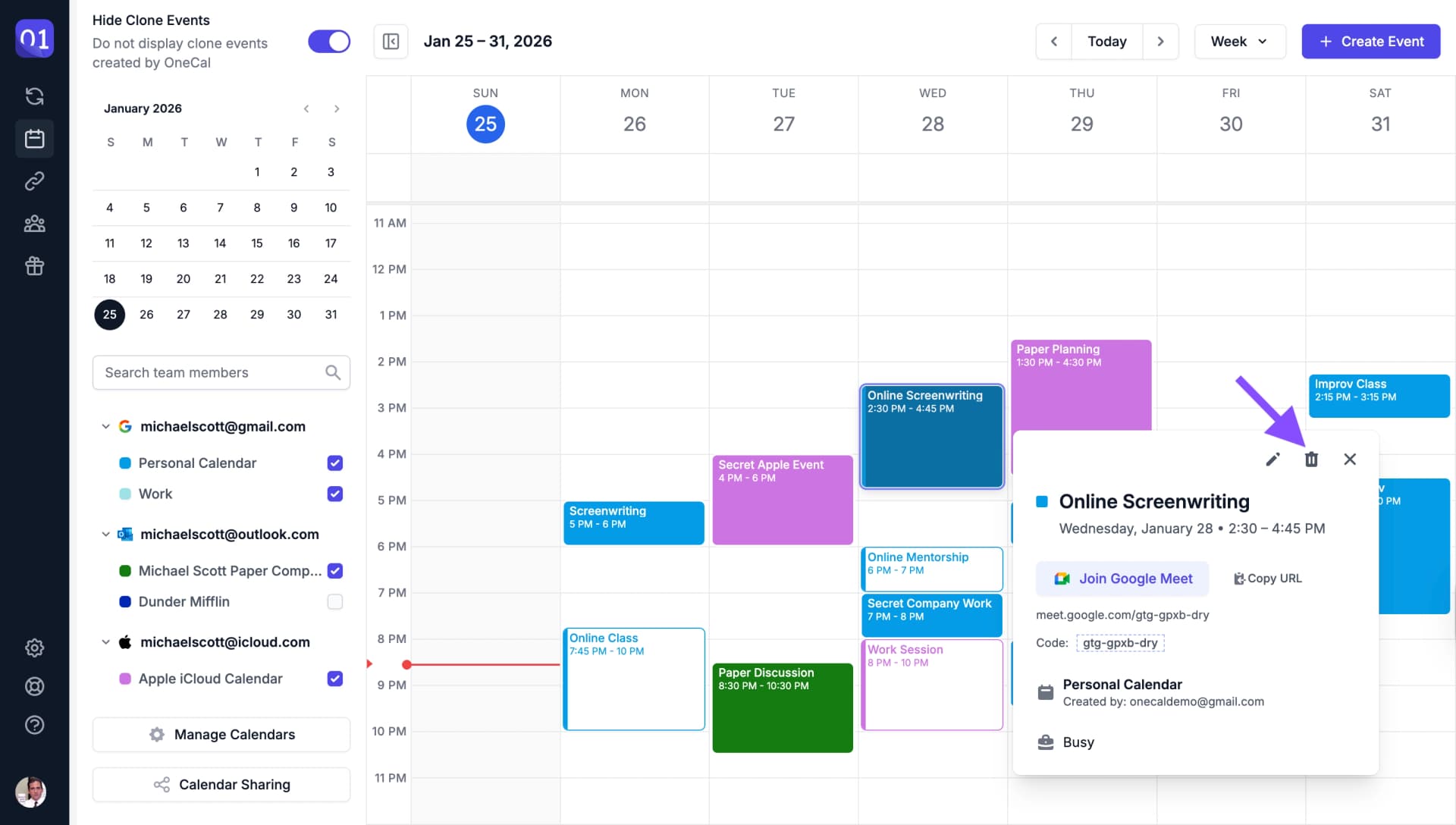This screenshot has height=825, width=1456.
Task: Click the Create Event button
Action: pos(1370,42)
